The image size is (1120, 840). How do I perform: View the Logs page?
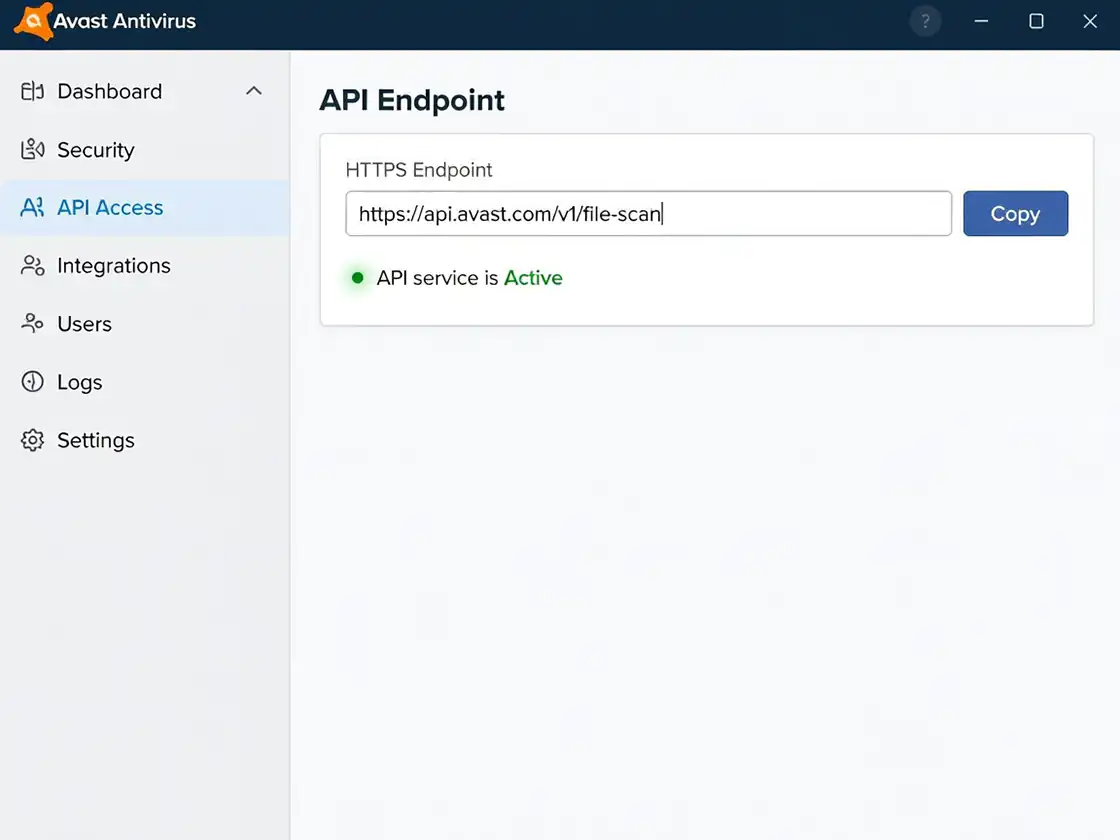click(x=145, y=382)
